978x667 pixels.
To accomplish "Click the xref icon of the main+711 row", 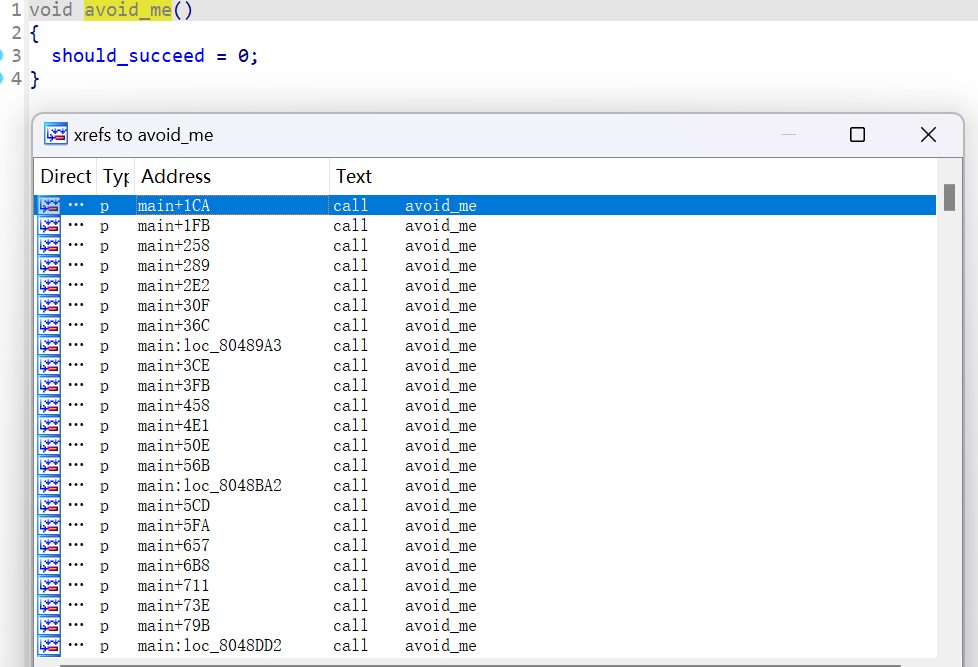I will pyautogui.click(x=49, y=585).
